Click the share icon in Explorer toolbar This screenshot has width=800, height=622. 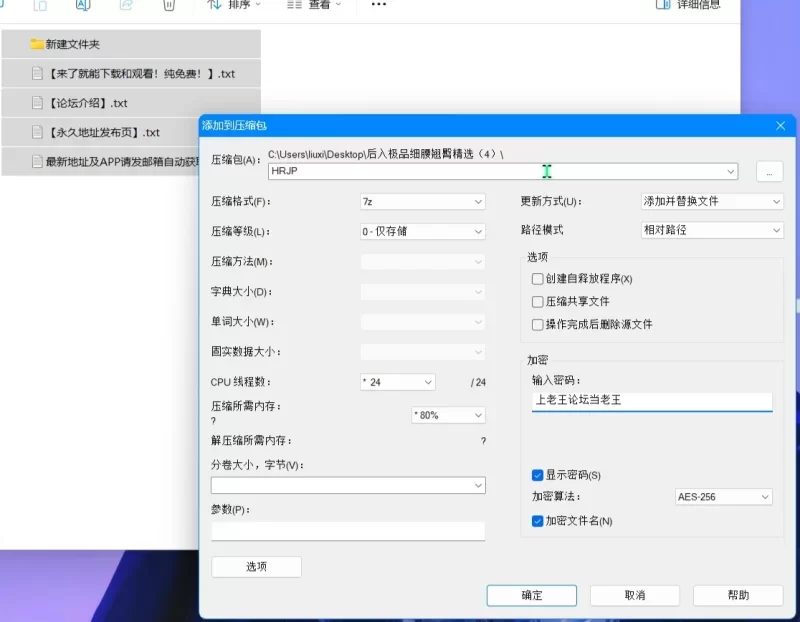[x=126, y=5]
